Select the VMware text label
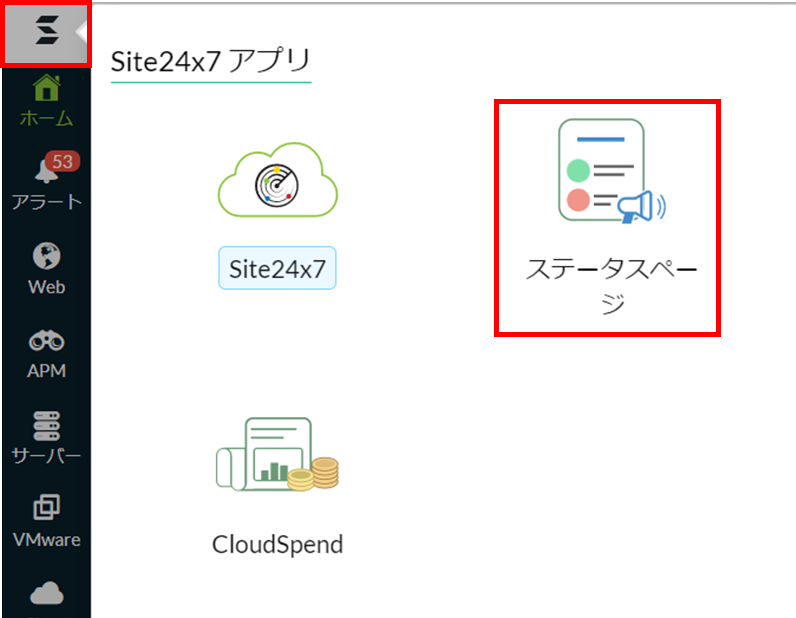 pos(46,540)
